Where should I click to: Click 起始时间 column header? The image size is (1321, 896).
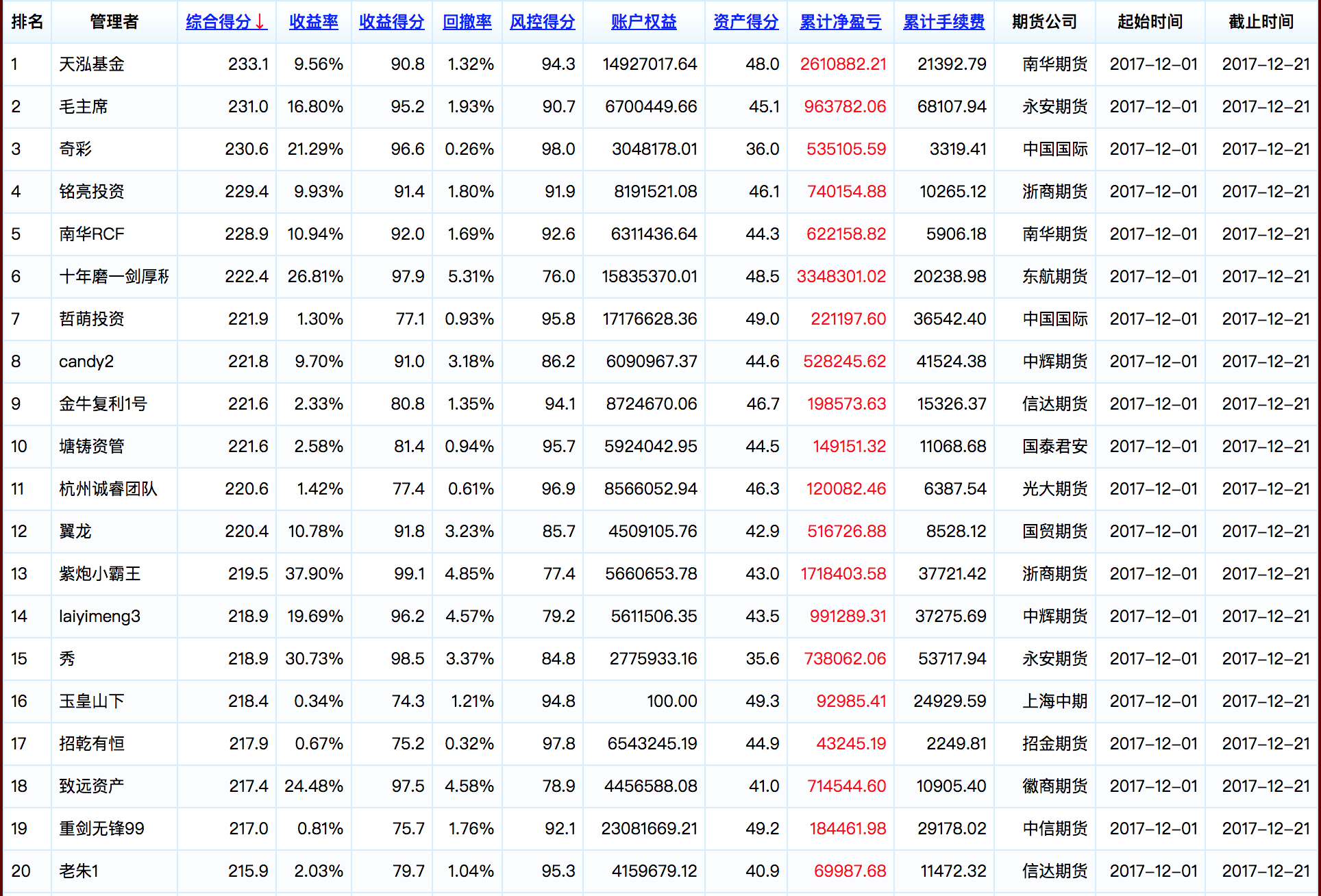pos(1150,22)
